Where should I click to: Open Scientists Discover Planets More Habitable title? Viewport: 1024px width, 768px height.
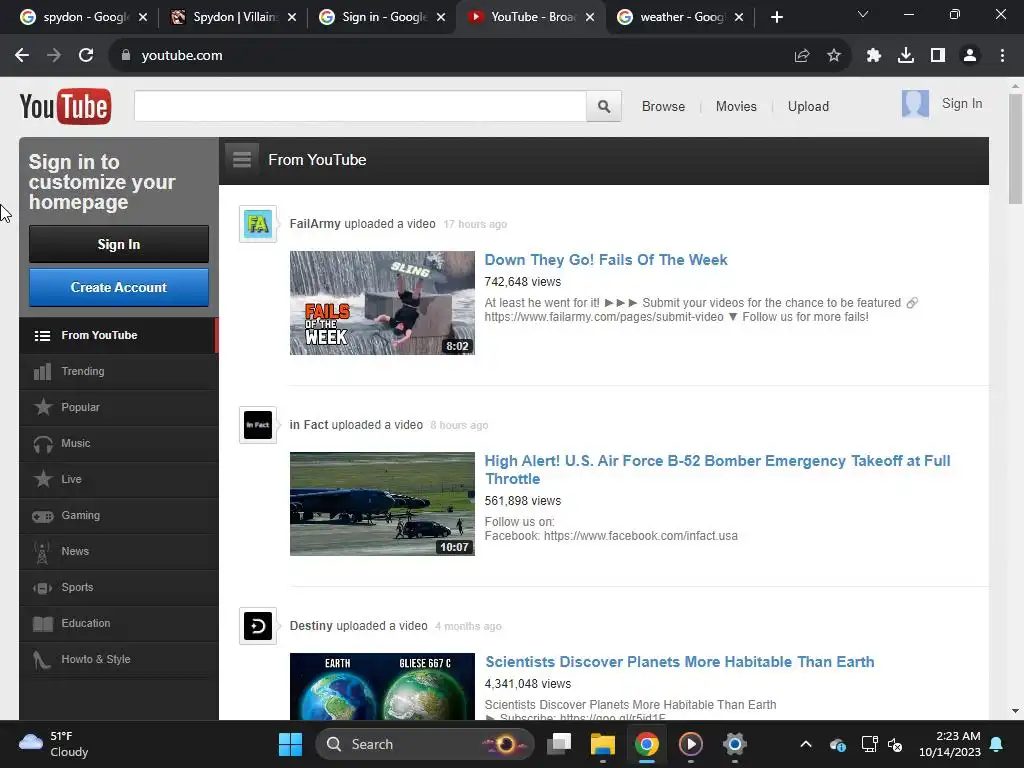679,662
